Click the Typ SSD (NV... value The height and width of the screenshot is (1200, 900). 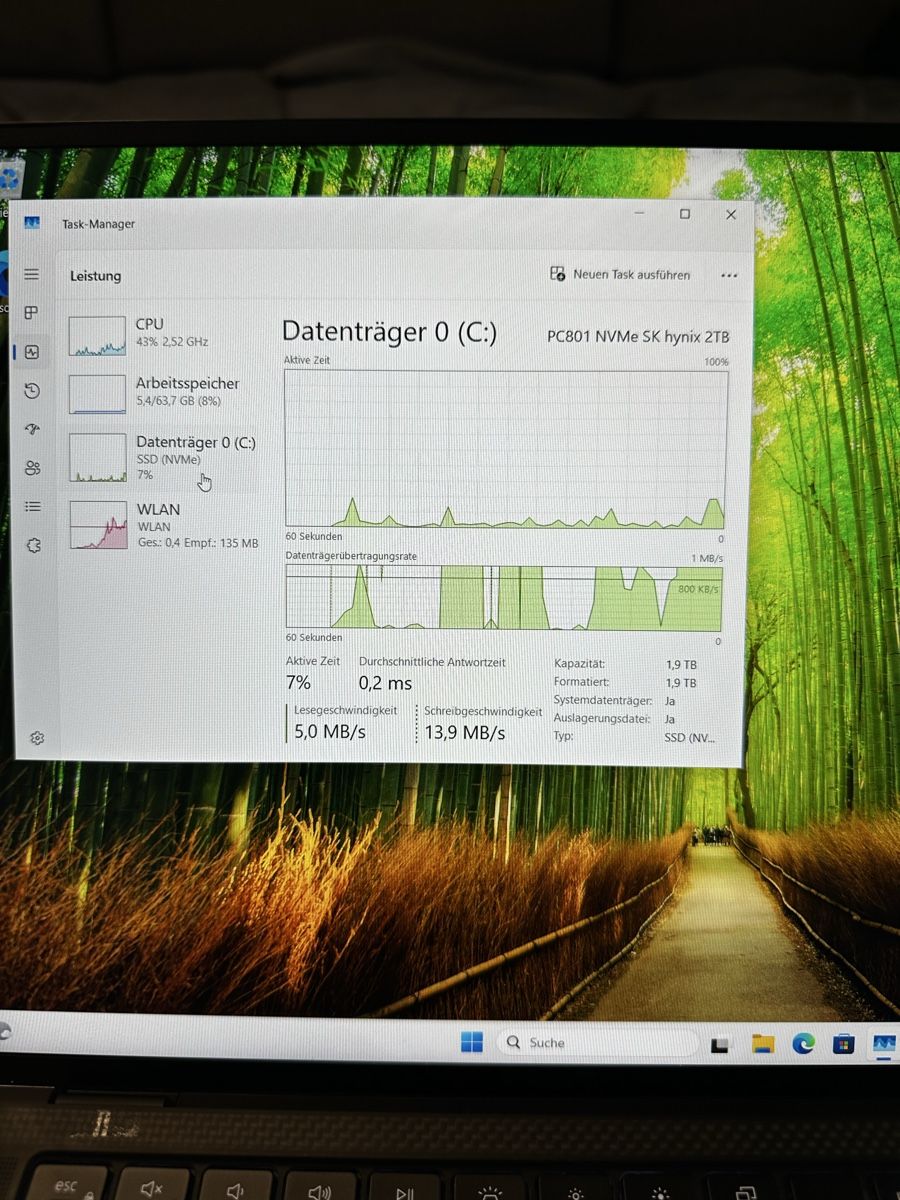[x=690, y=737]
